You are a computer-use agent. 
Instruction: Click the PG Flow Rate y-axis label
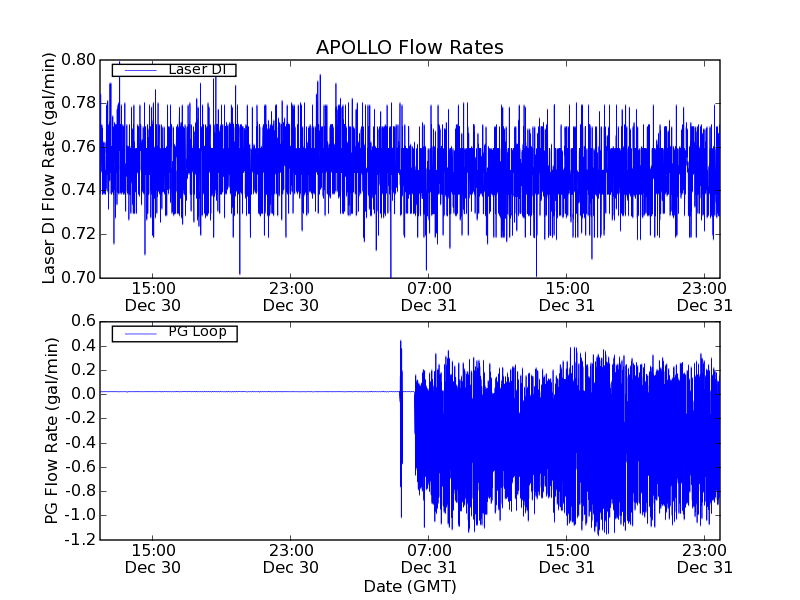tap(51, 431)
